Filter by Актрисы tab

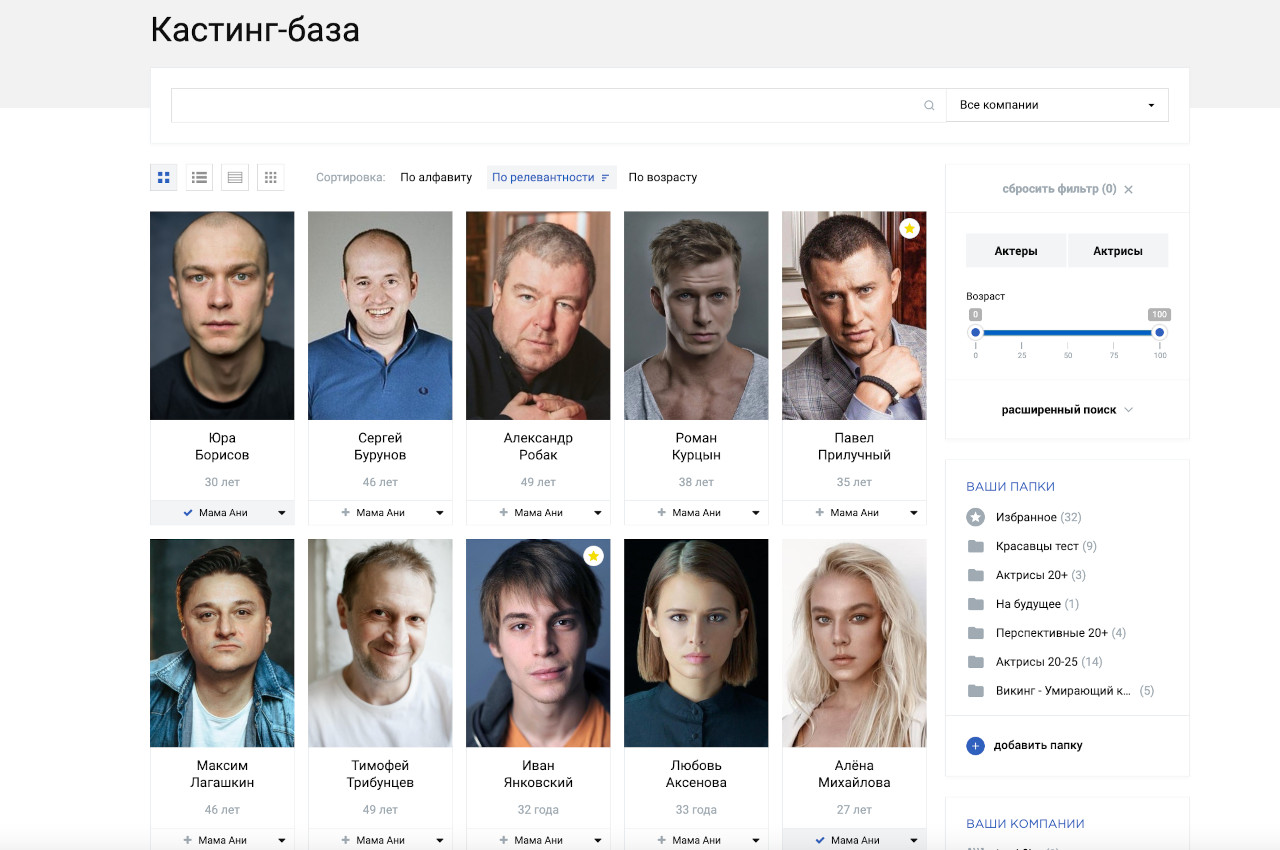[x=1117, y=251]
